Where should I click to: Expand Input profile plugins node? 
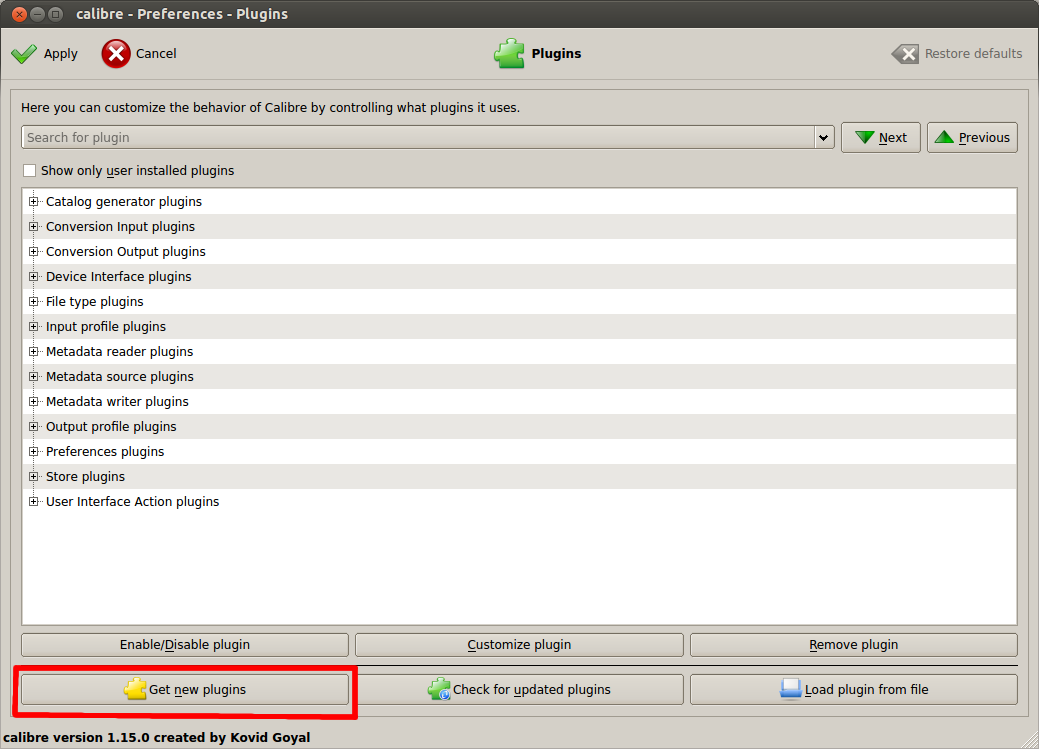pyautogui.click(x=33, y=327)
